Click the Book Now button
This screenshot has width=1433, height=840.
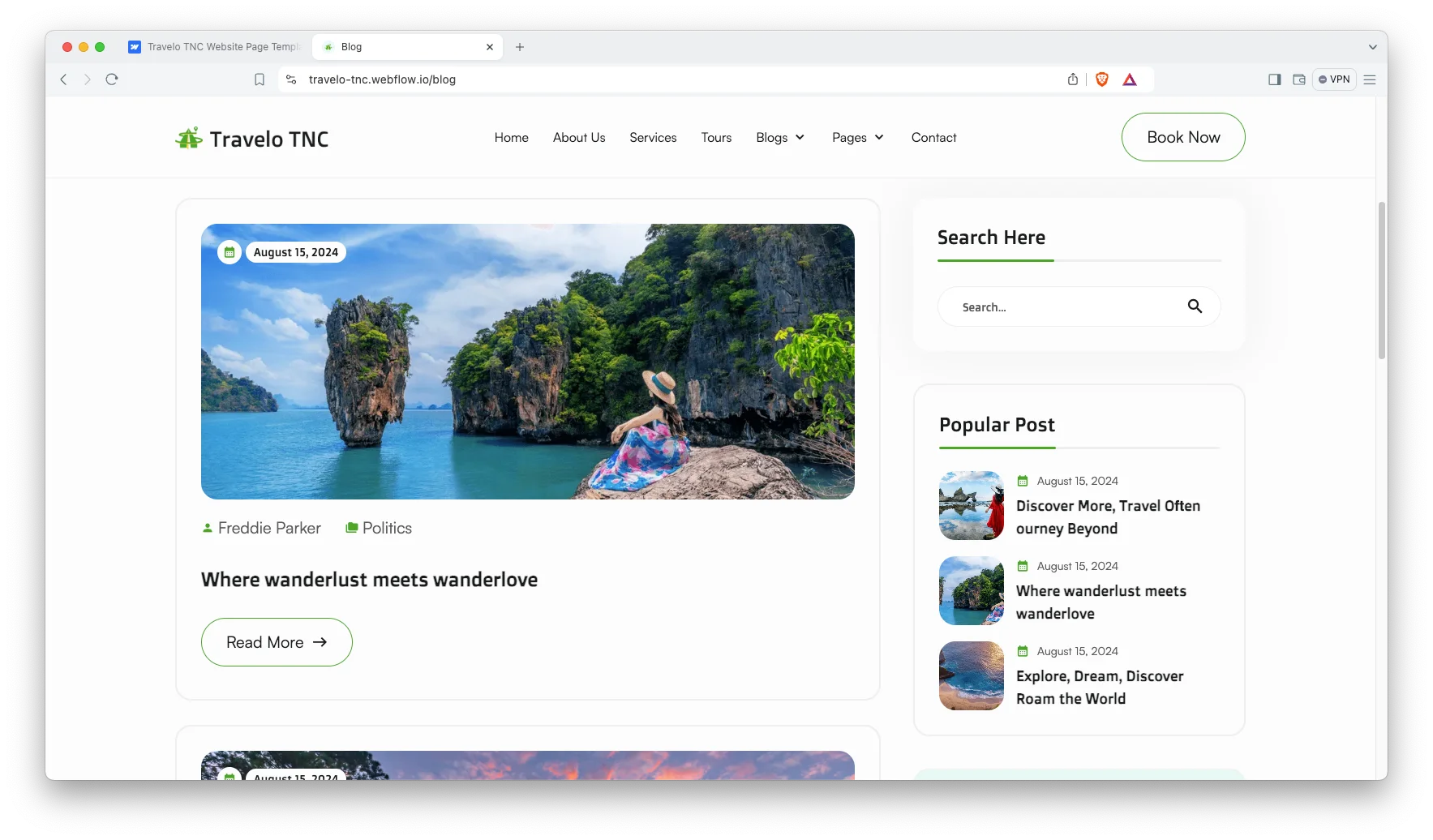point(1183,137)
